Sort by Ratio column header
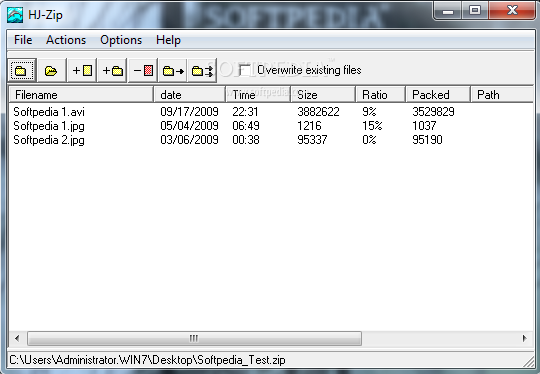The width and height of the screenshot is (540, 374). pyautogui.click(x=381, y=95)
